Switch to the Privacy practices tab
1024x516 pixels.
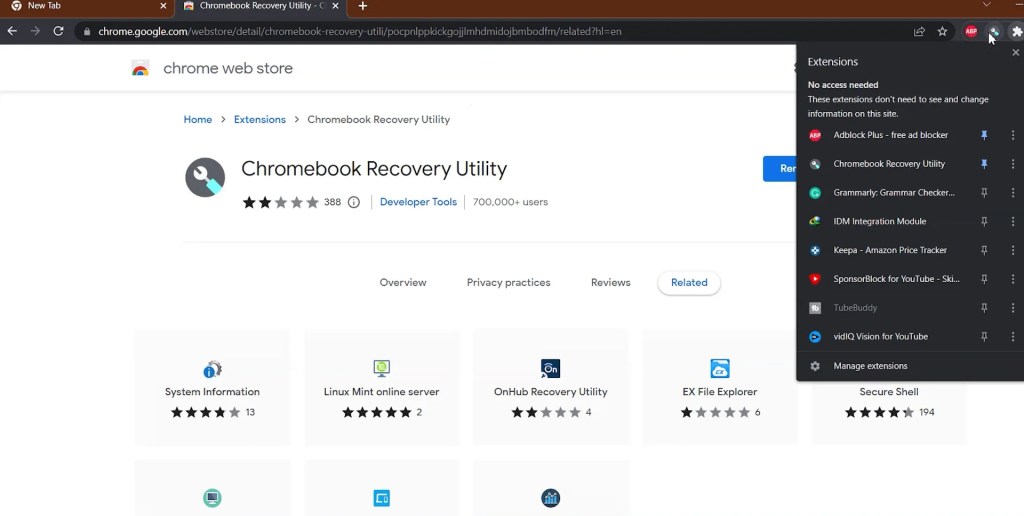(509, 283)
